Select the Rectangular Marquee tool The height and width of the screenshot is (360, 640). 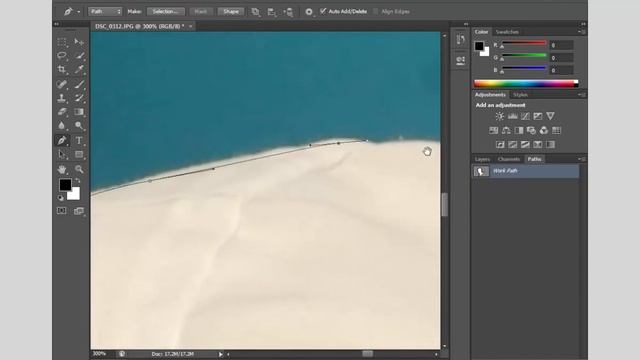pyautogui.click(x=62, y=42)
